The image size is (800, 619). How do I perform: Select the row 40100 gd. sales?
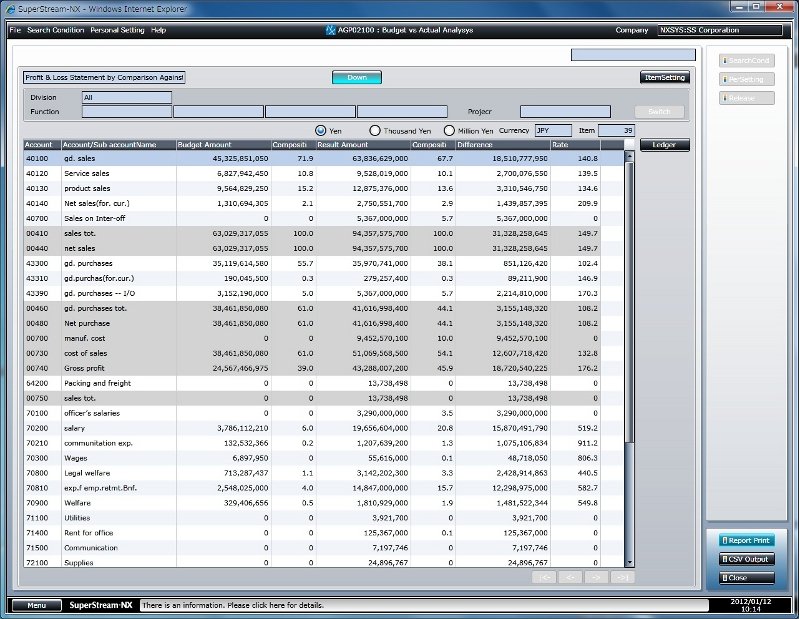pyautogui.click(x=323, y=159)
